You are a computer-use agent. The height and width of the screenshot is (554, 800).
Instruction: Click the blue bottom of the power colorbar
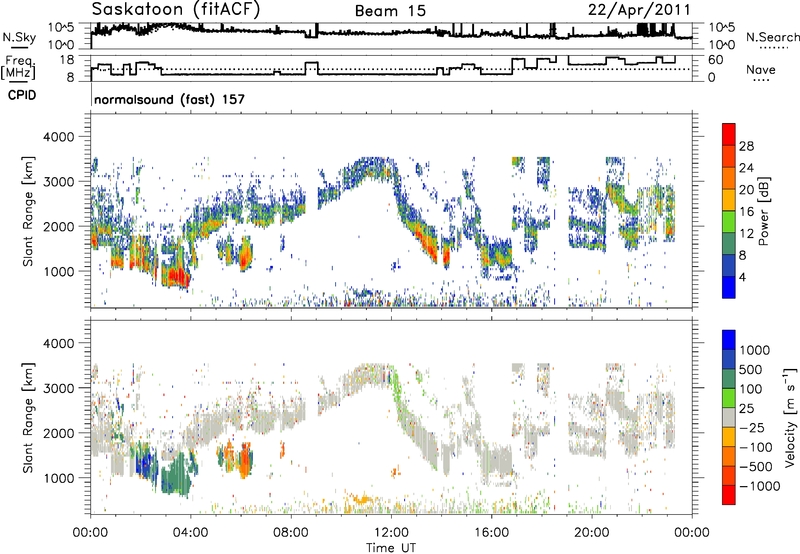pyautogui.click(x=729, y=287)
